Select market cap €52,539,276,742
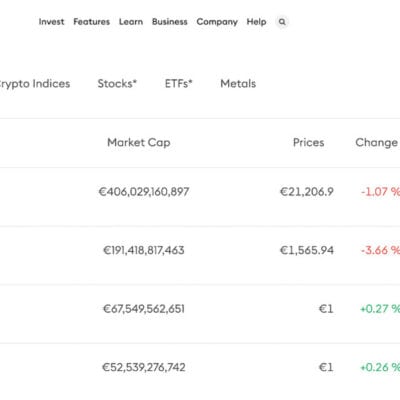The height and width of the screenshot is (400, 400). click(x=144, y=367)
